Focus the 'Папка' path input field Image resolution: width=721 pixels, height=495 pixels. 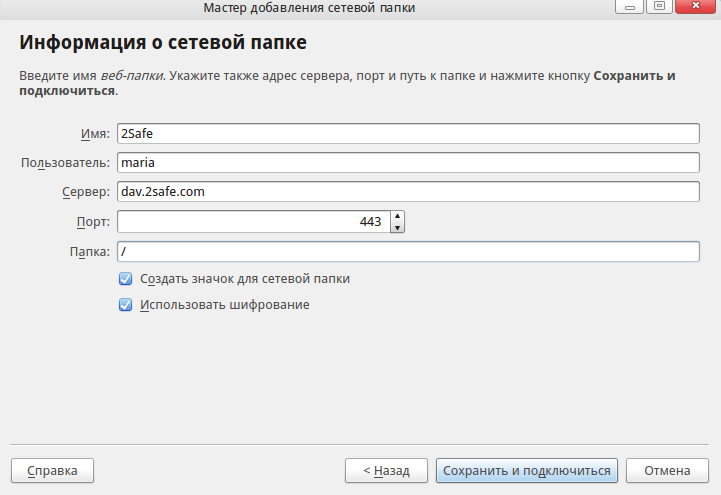408,251
